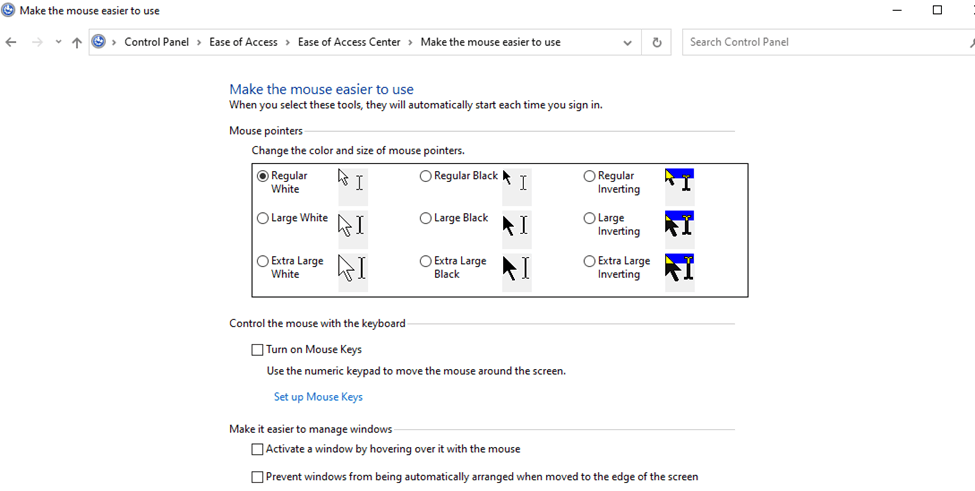Viewport: 975px width, 491px height.
Task: Click the Up to parent folder arrow
Action: click(x=76, y=42)
